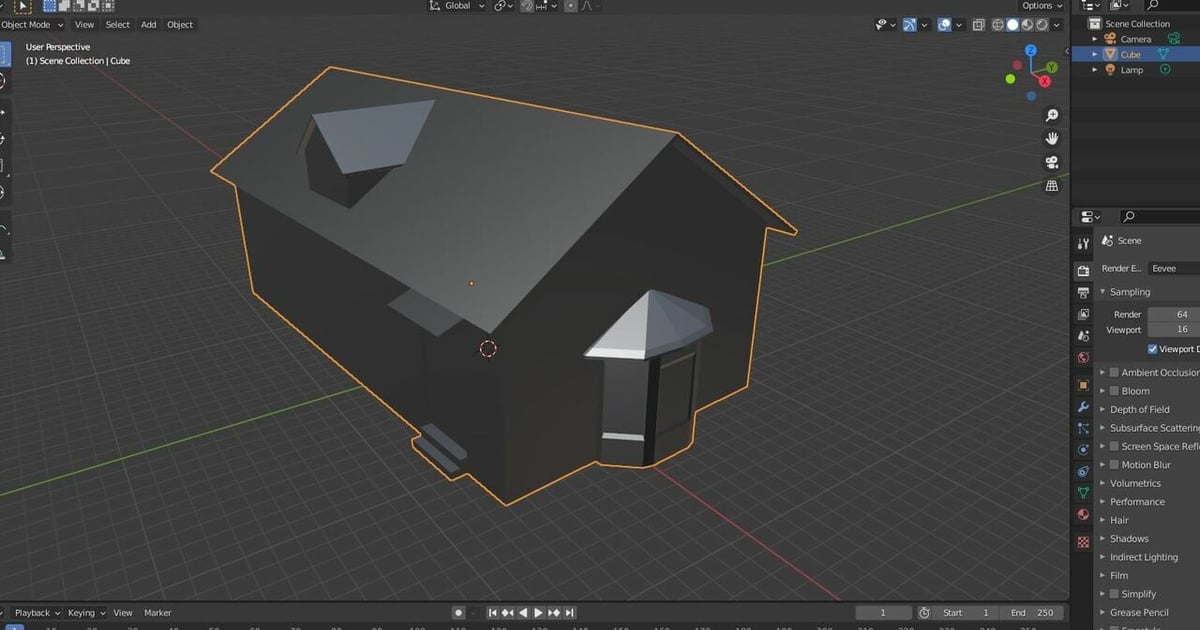
Task: Select solid viewport shading mode
Action: pyautogui.click(x=1012, y=25)
